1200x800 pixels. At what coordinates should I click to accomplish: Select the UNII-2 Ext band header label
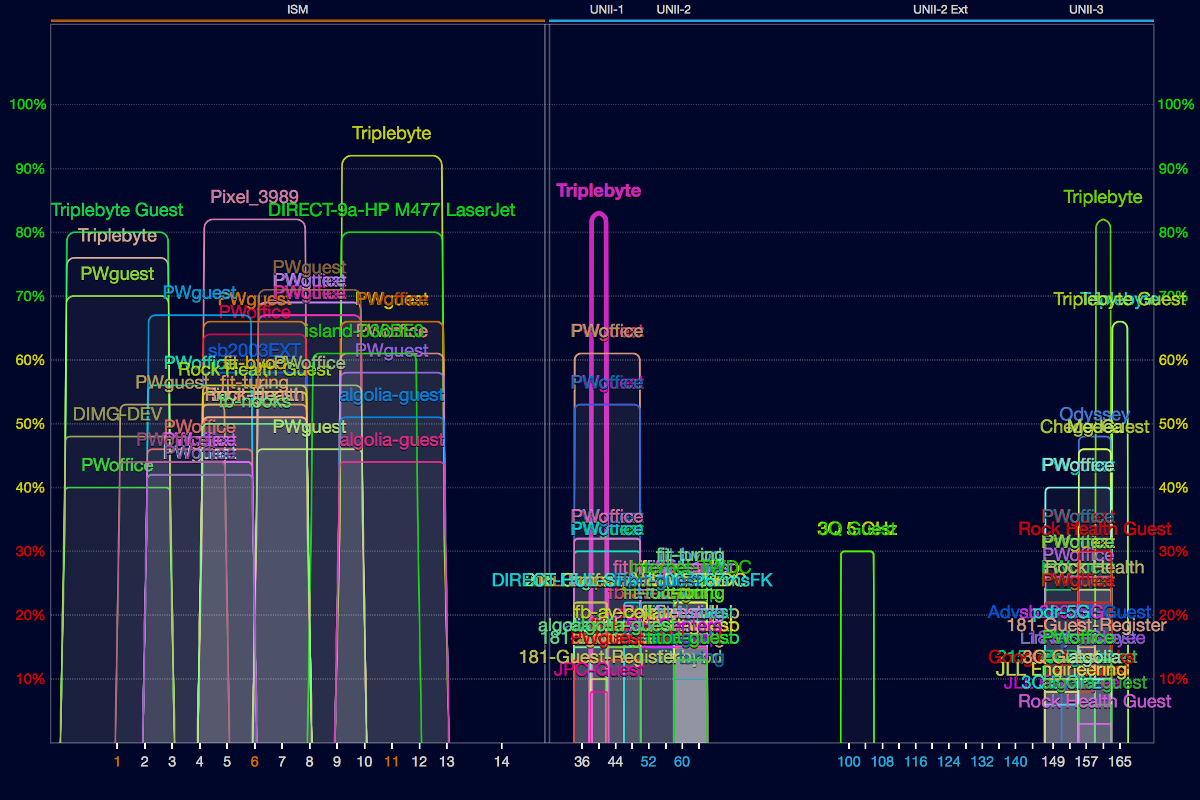940,9
